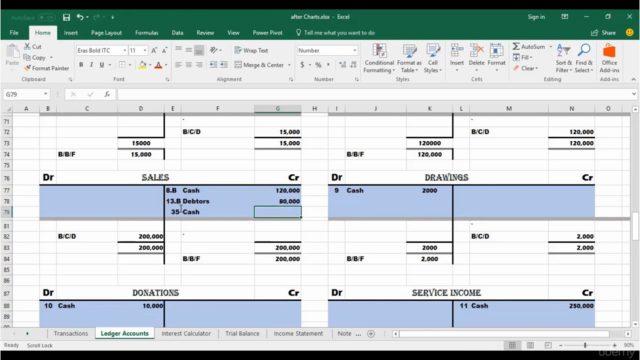The width and height of the screenshot is (640, 360).
Task: Switch to Page Layout view icon
Action: 530,345
